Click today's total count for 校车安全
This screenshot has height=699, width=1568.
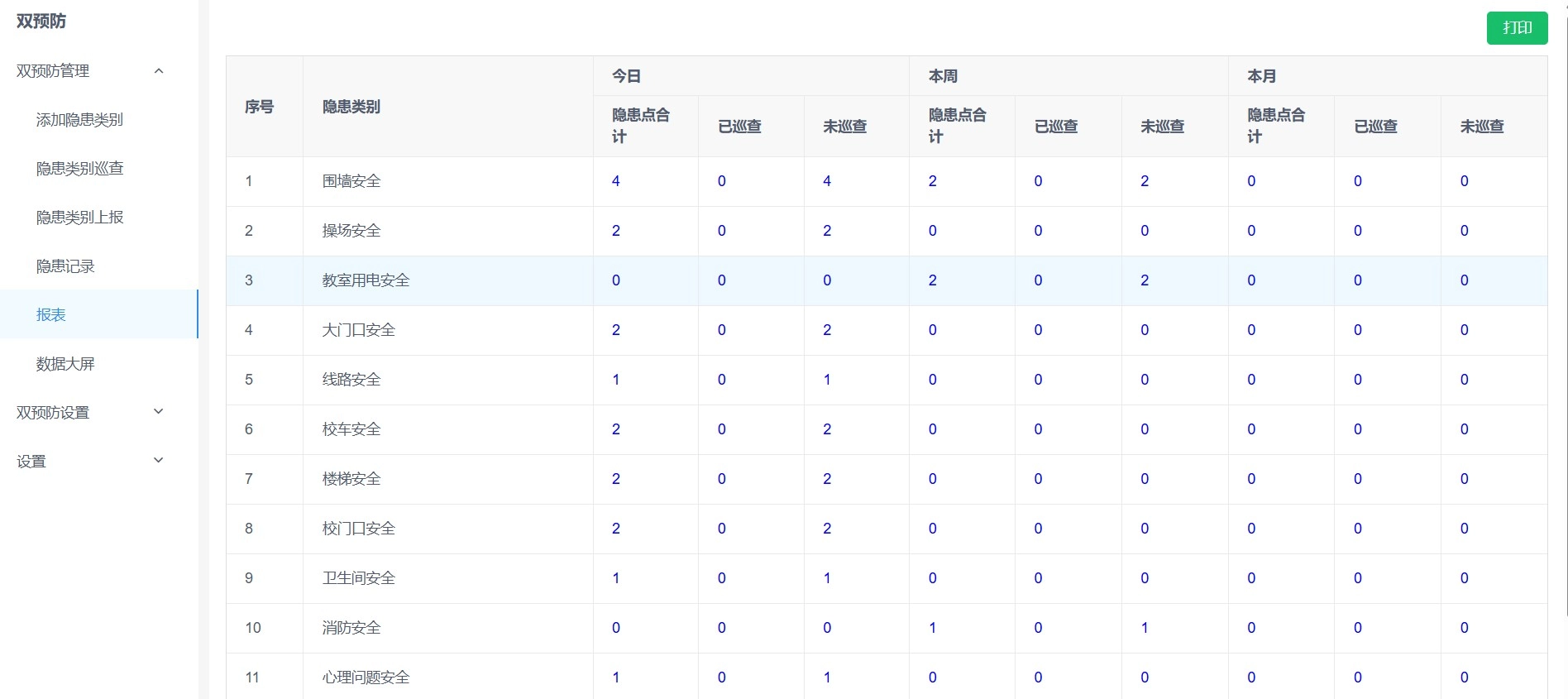pyautogui.click(x=616, y=429)
